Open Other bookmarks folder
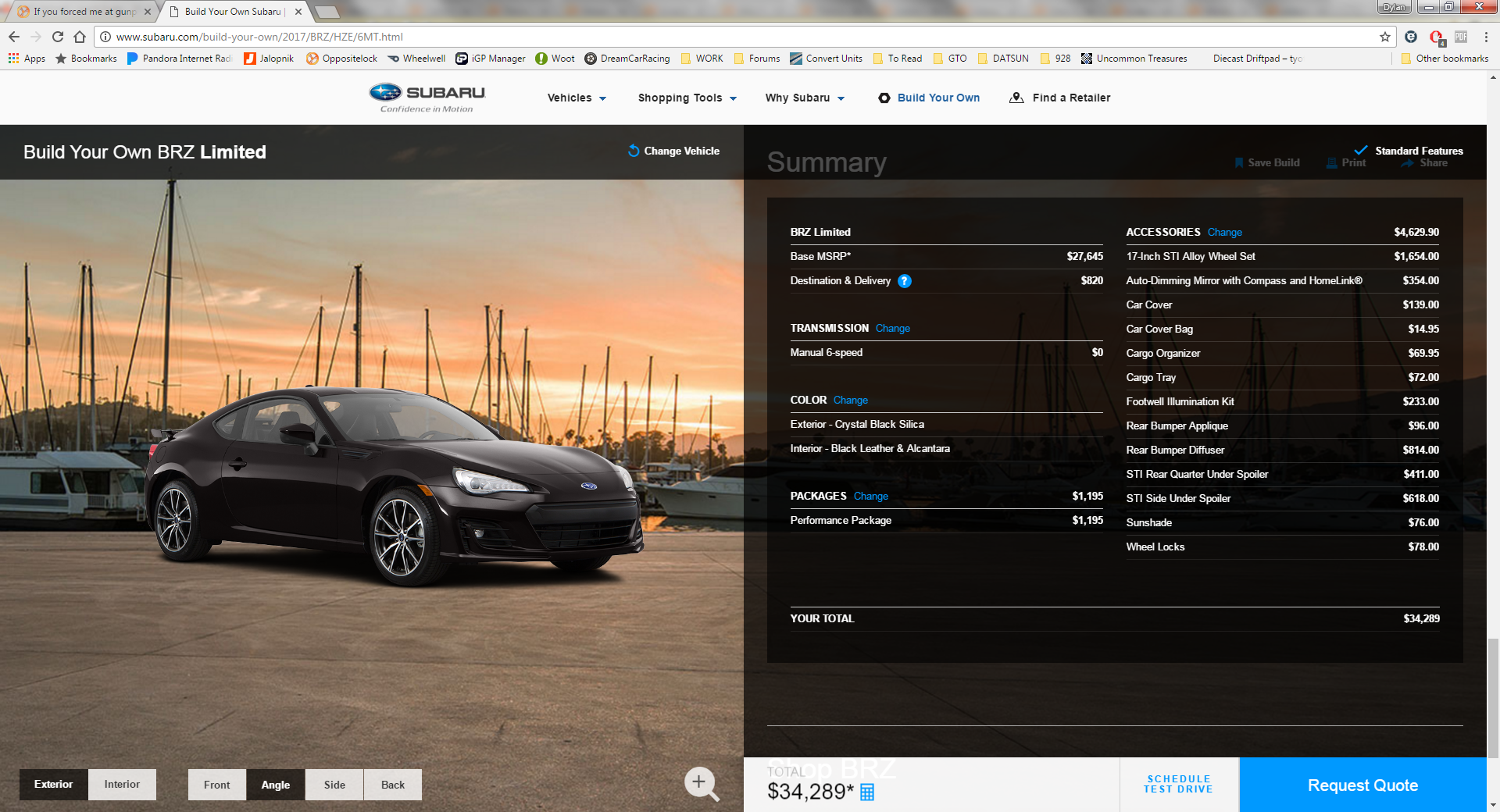This screenshot has height=812, width=1500. point(1445,59)
